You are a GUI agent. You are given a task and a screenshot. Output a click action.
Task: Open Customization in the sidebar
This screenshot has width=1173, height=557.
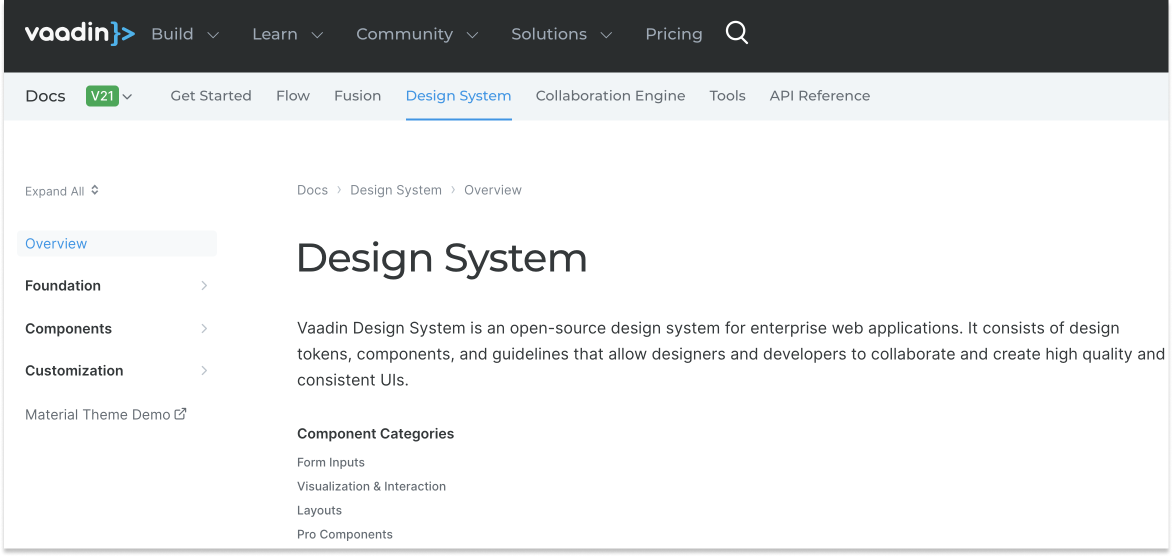click(74, 371)
